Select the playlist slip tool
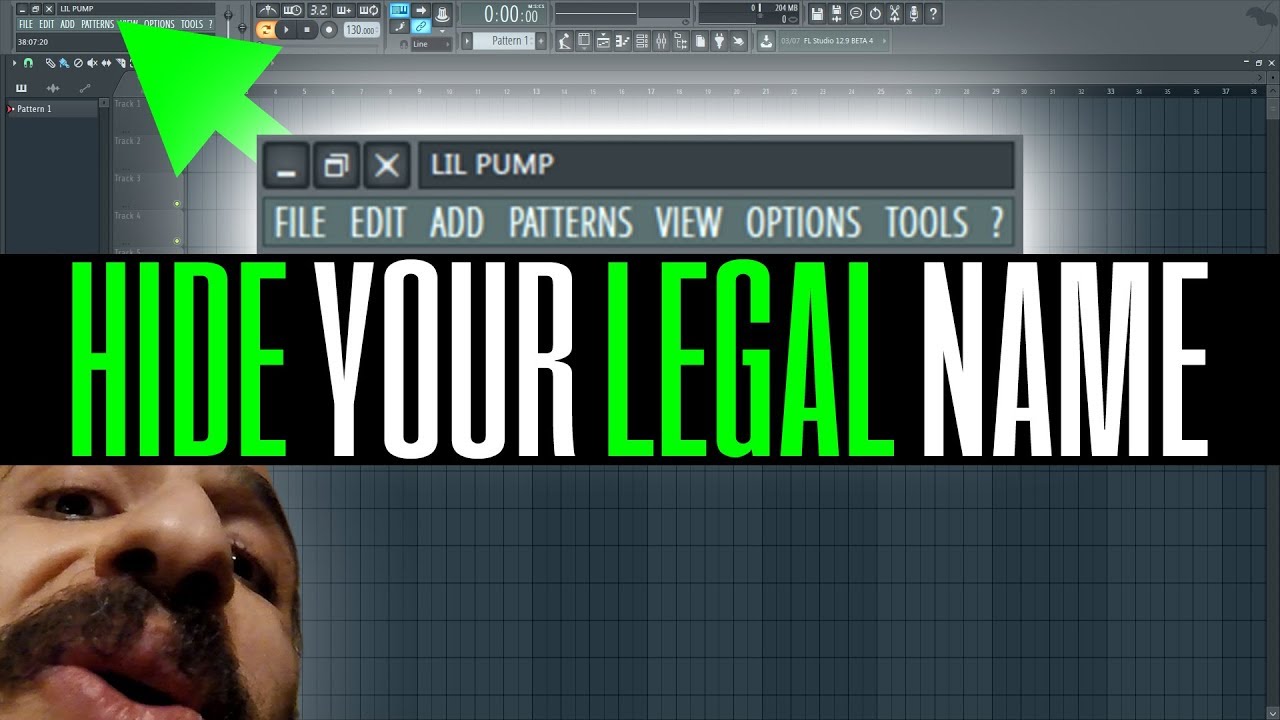The width and height of the screenshot is (1280, 720). 106,63
